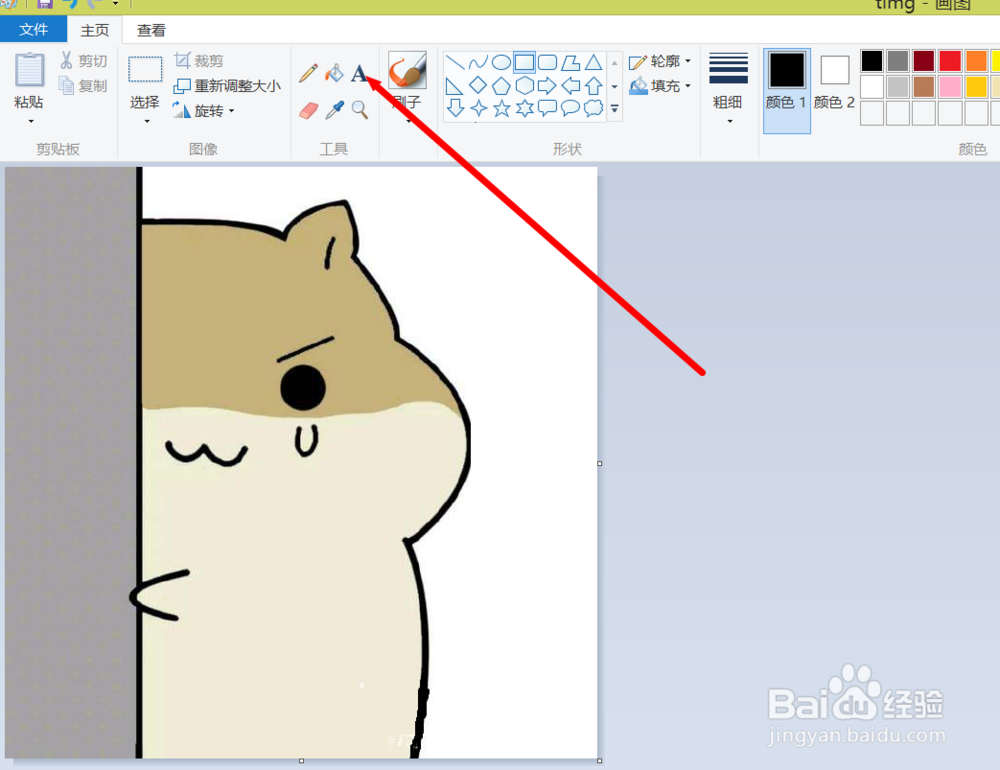Choose the Four-point star shape
Image resolution: width=1000 pixels, height=770 pixels.
click(x=478, y=108)
